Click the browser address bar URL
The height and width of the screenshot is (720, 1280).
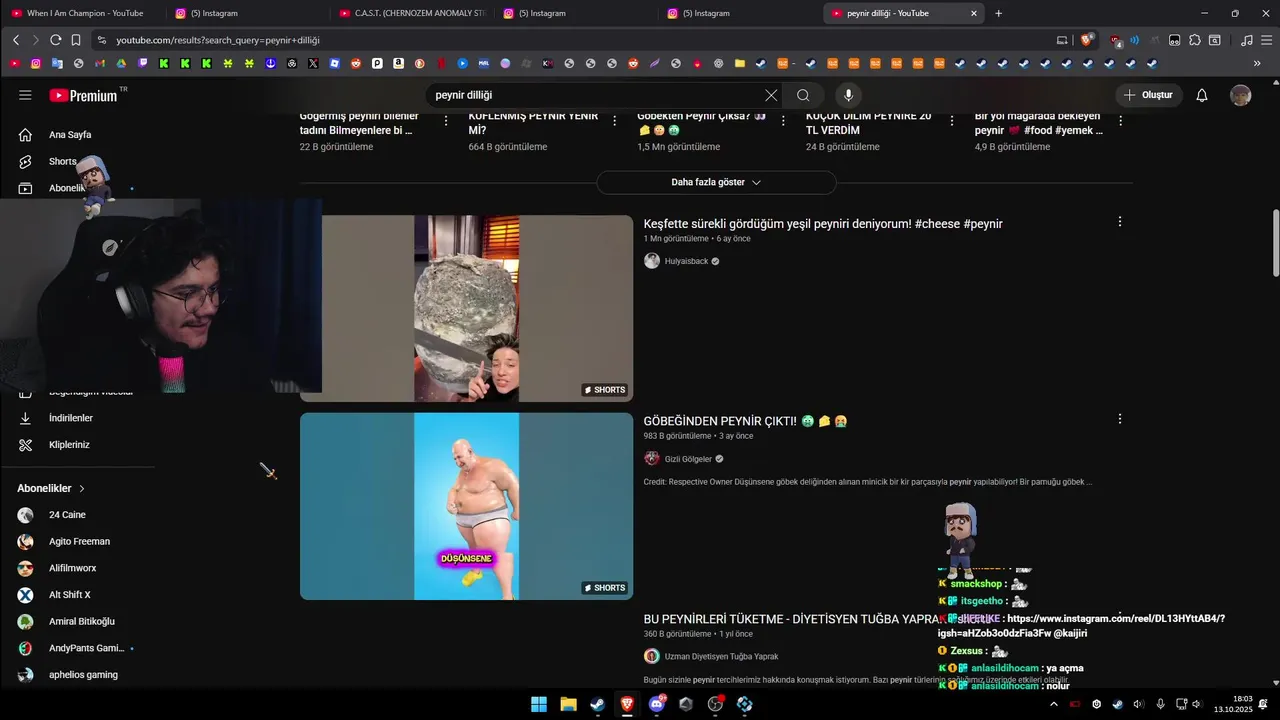(218, 40)
